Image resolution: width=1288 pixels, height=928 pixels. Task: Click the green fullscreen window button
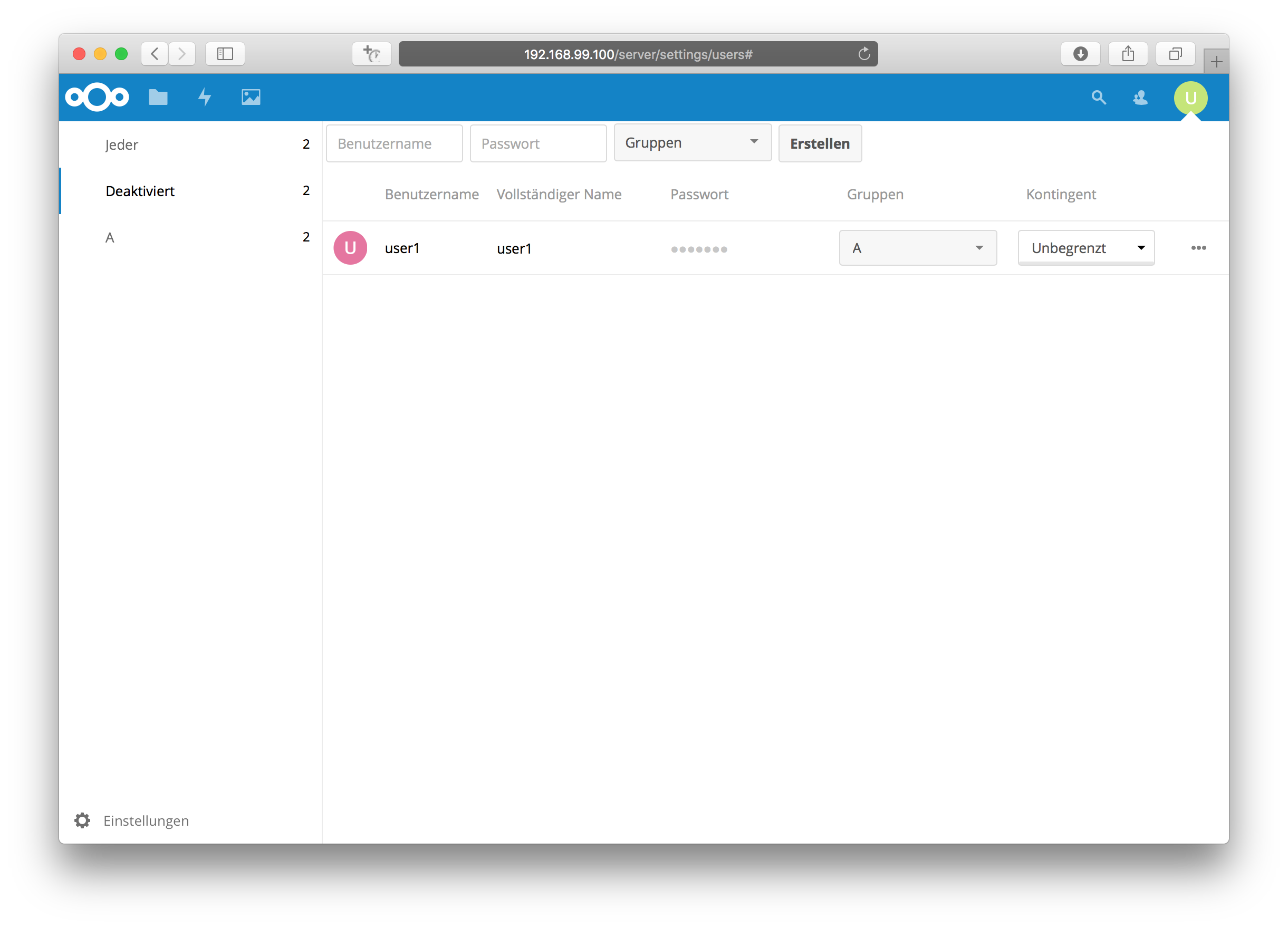(x=121, y=54)
